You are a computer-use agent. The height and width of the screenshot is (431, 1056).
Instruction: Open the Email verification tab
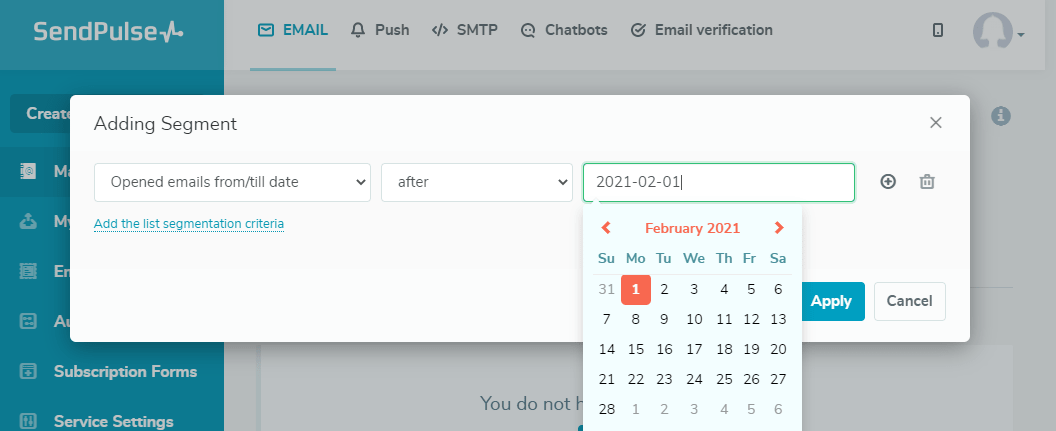[702, 30]
